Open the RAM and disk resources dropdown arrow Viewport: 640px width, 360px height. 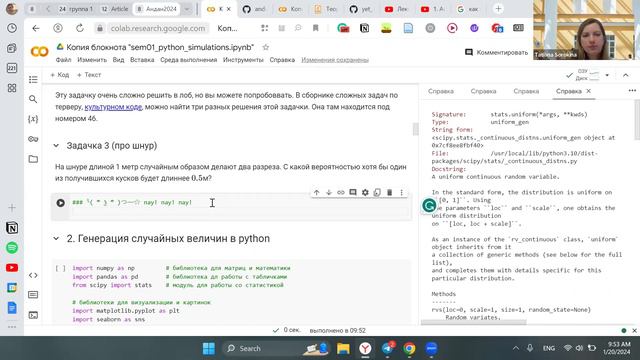click(x=607, y=75)
